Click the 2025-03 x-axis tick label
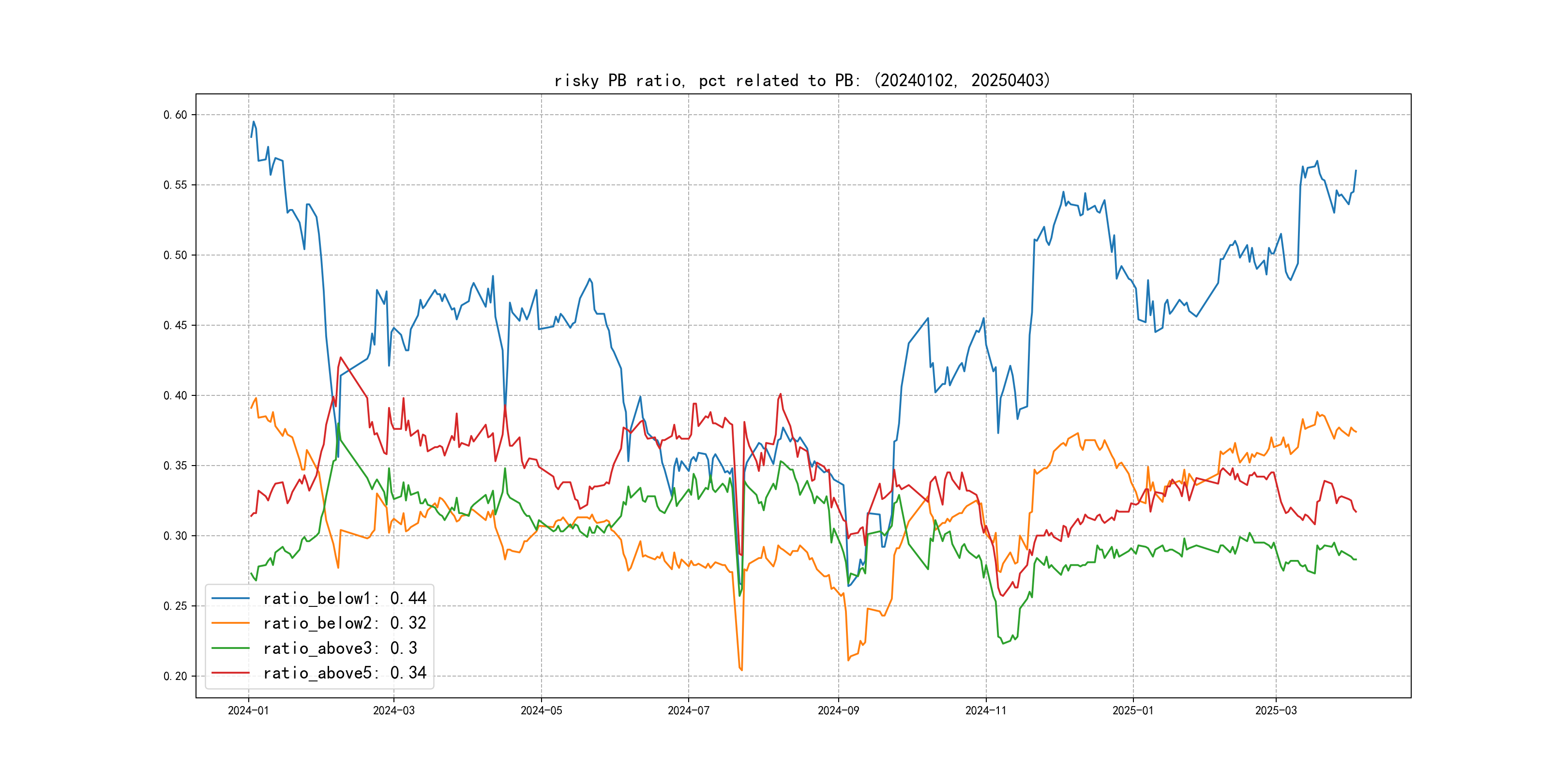Viewport: 1568px width, 784px height. 1276,710
